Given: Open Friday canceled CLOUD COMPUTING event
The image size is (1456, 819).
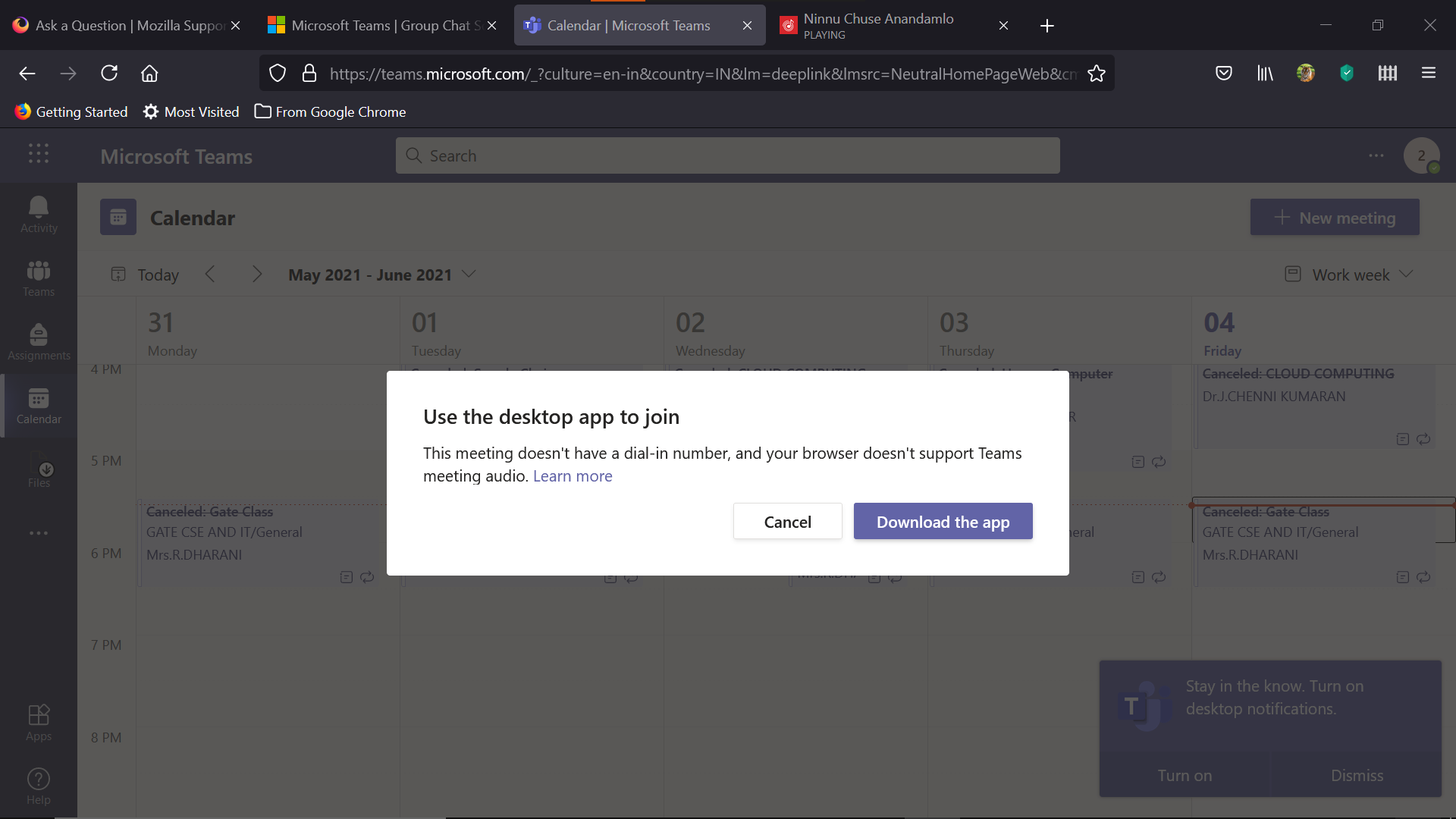Looking at the screenshot, I should pyautogui.click(x=1315, y=406).
